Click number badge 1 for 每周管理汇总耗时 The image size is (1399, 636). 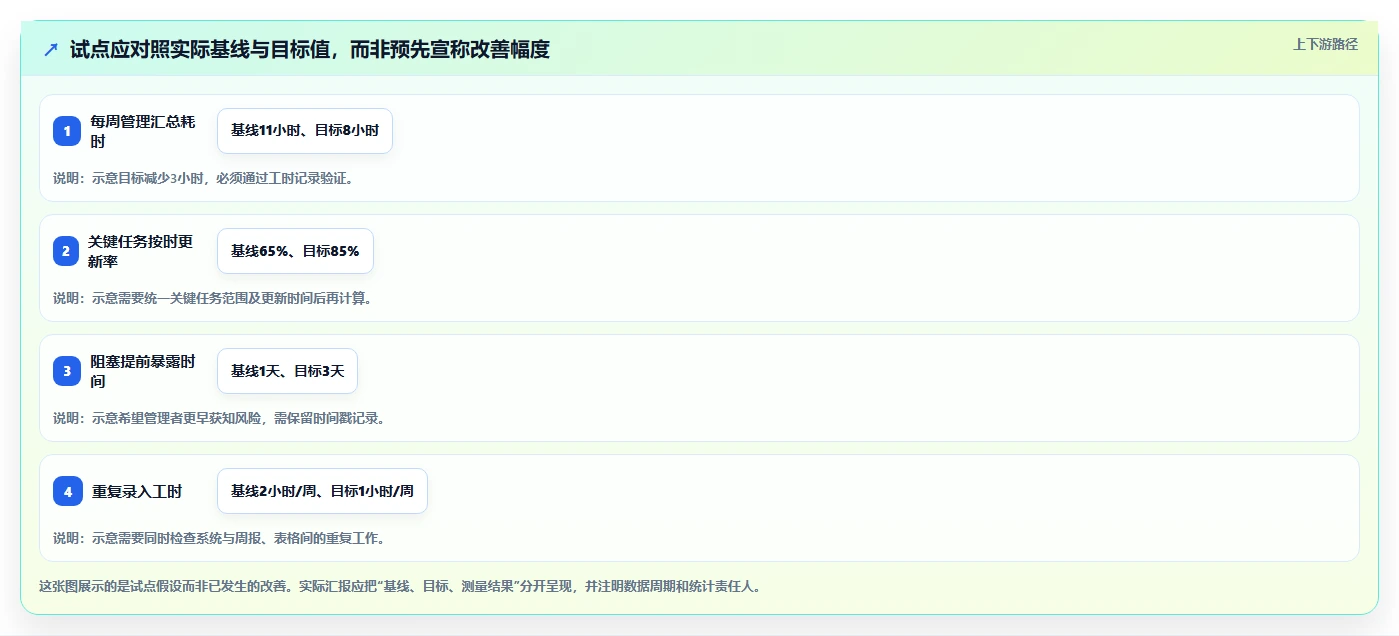[67, 131]
